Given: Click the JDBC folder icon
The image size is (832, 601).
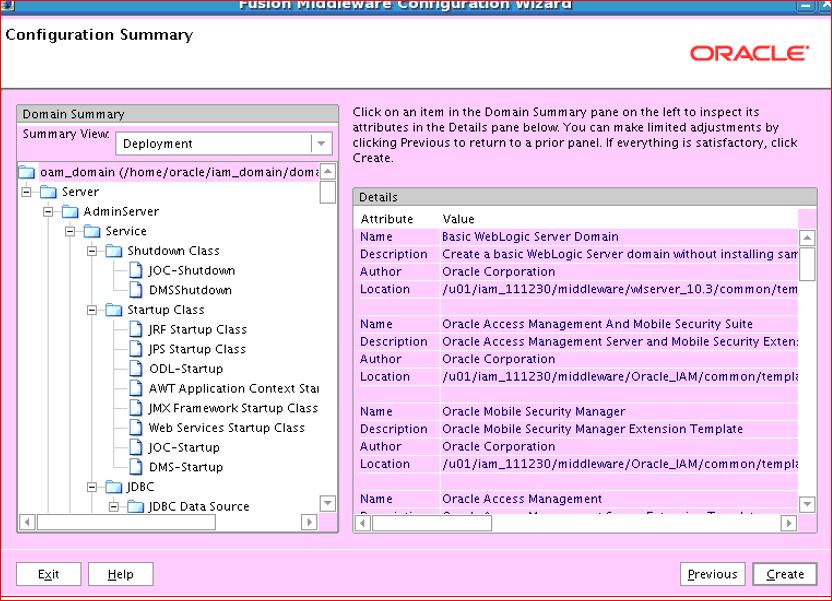Looking at the screenshot, I should click(x=114, y=486).
